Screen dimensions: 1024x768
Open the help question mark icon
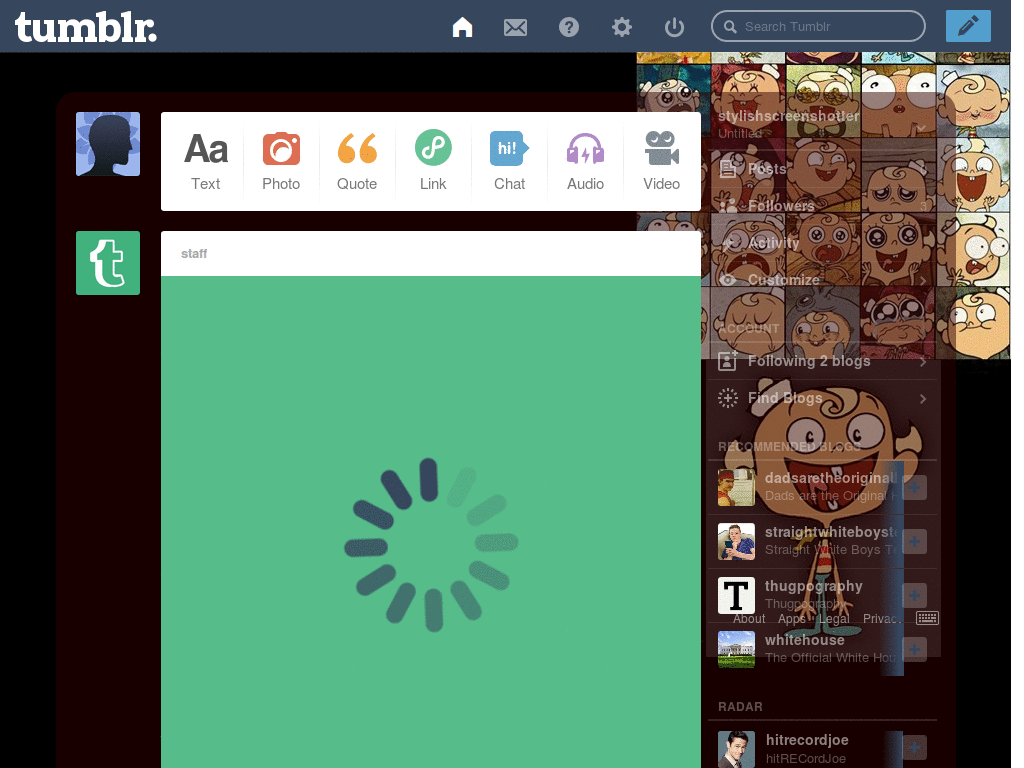tap(569, 27)
